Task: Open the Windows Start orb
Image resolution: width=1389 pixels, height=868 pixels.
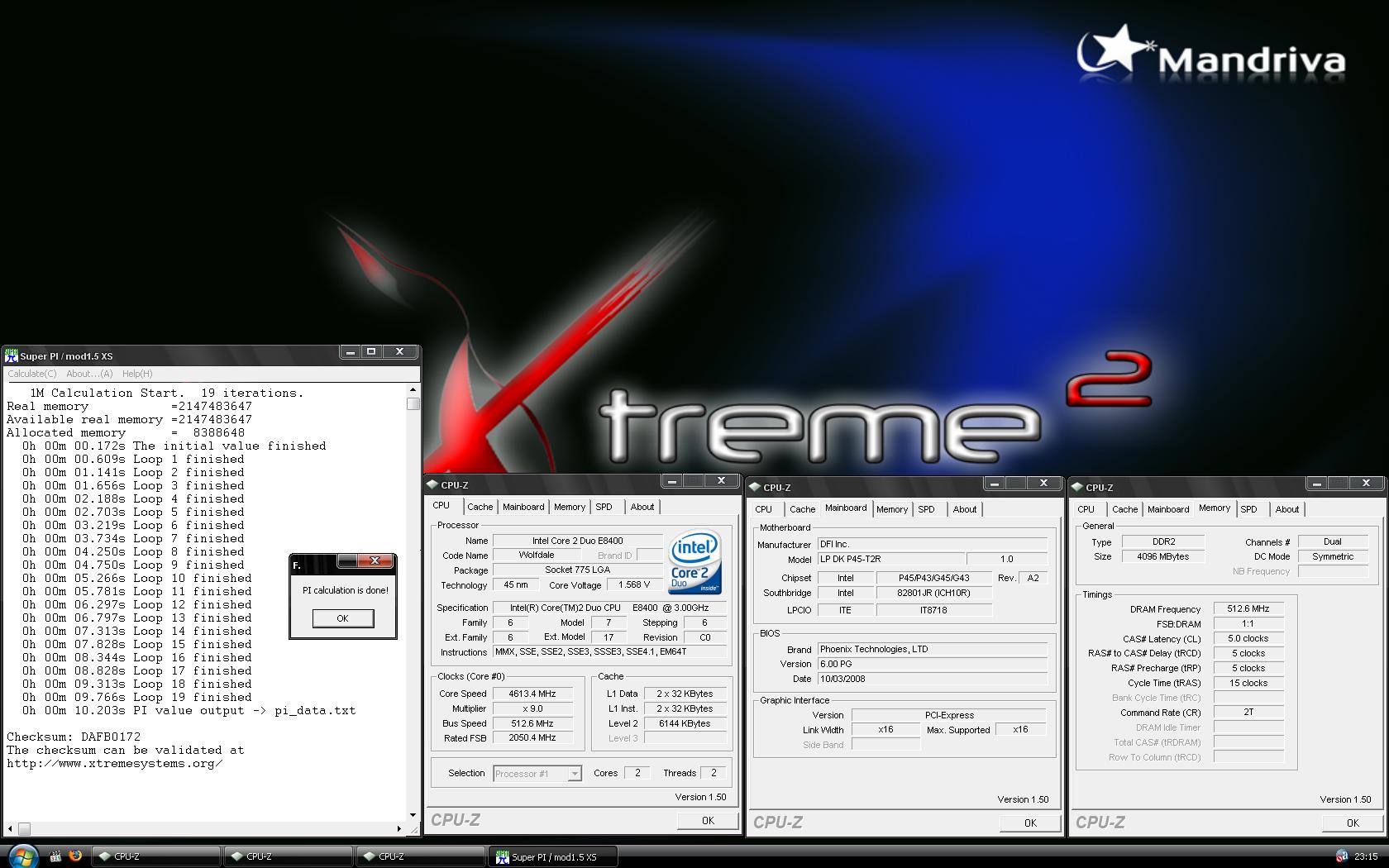Action: click(x=22, y=856)
